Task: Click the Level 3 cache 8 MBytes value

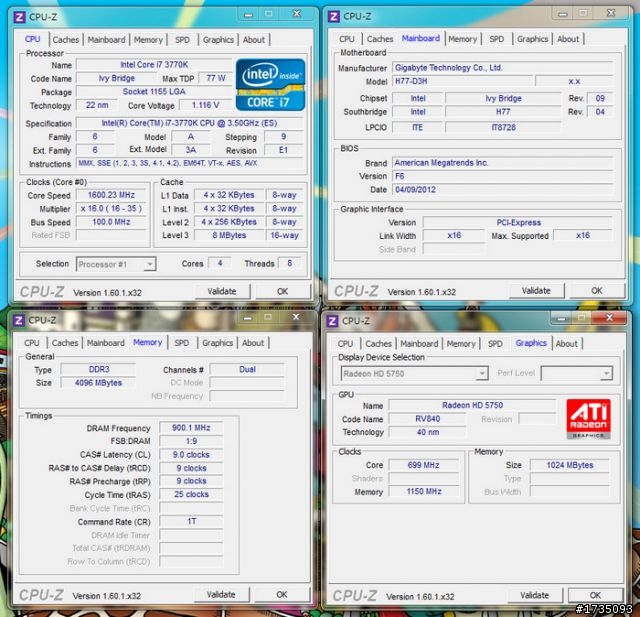Action: click(x=229, y=235)
